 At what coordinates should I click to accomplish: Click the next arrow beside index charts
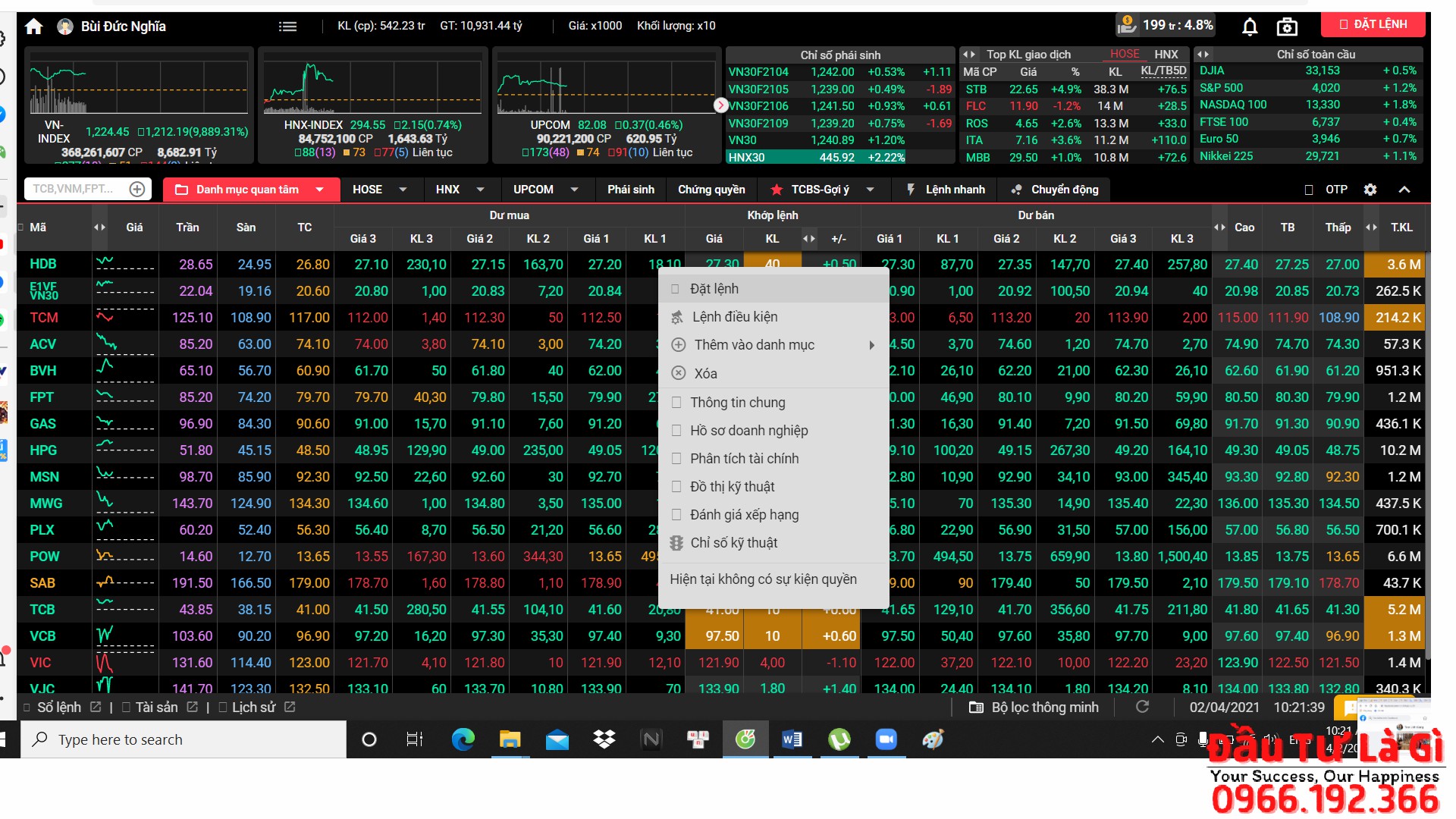click(x=720, y=105)
